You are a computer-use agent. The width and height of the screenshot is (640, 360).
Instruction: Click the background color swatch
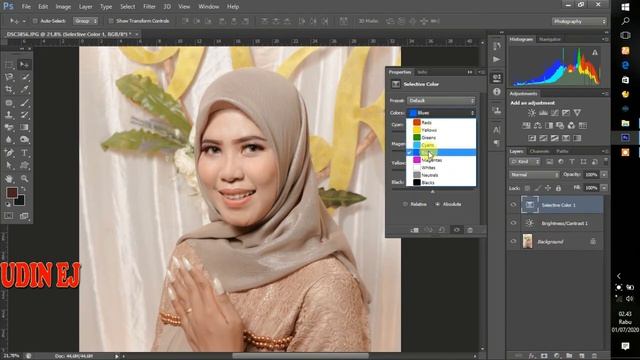tap(20, 200)
